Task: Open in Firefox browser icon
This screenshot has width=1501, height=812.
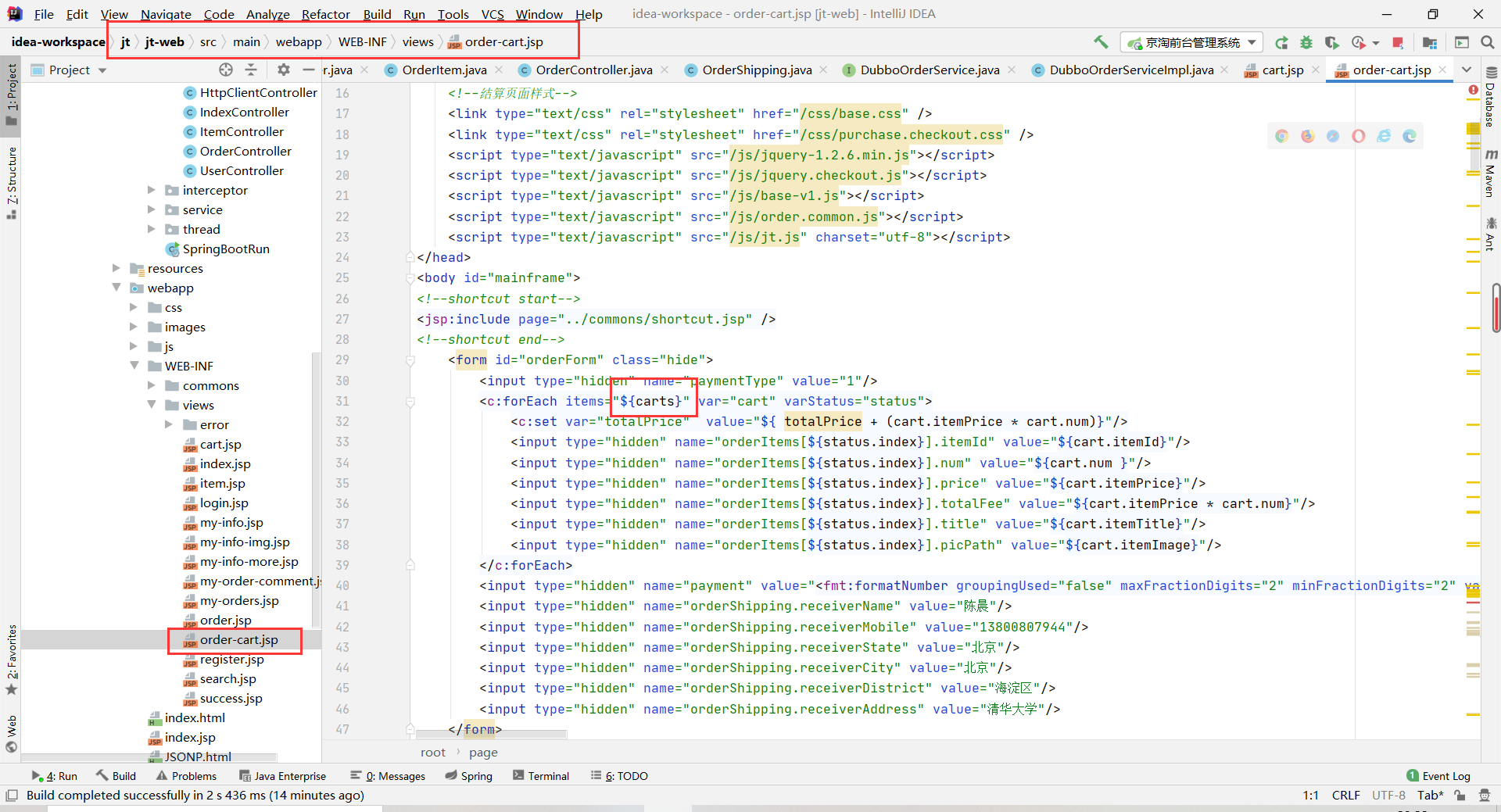Action: coord(1307,136)
